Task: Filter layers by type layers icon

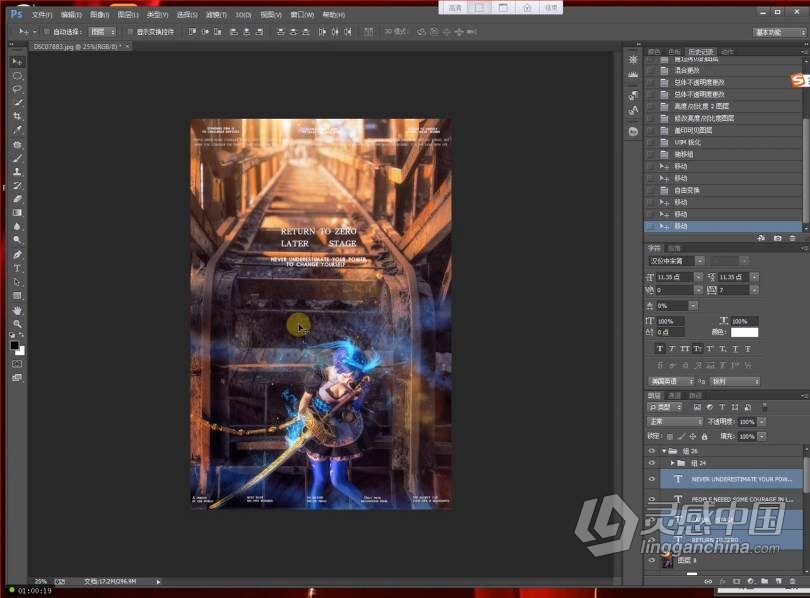Action: (x=722, y=407)
